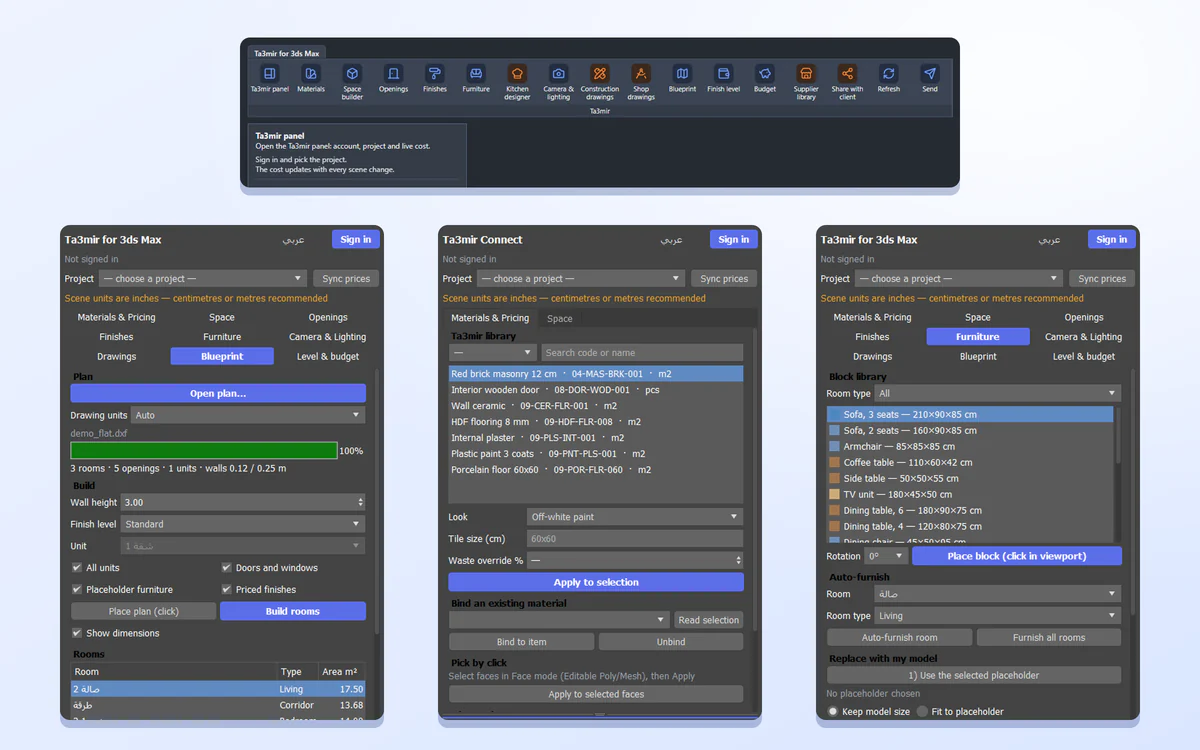Open category filter dropdown in Ta3mir library
This screenshot has height=750, width=1200.
(494, 353)
